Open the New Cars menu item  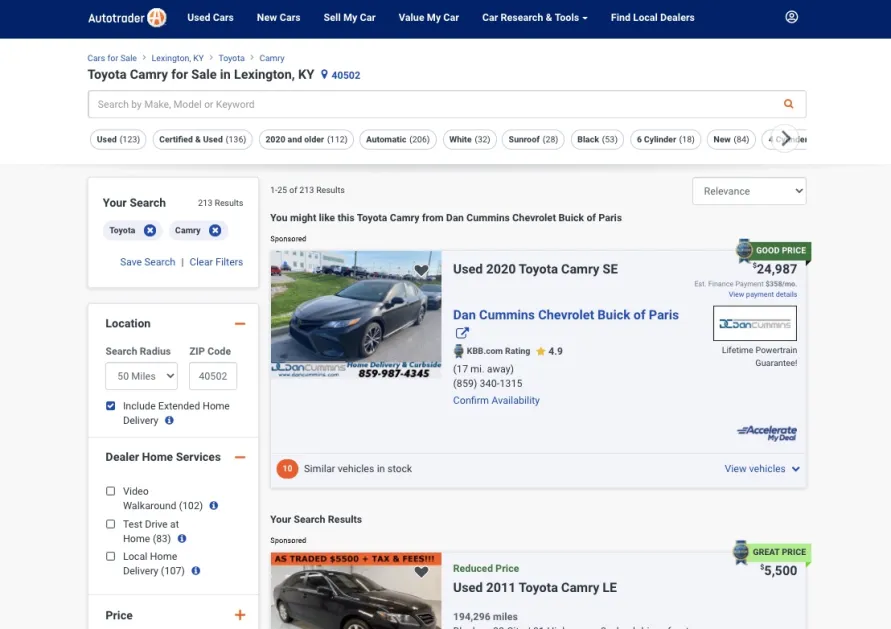[278, 18]
